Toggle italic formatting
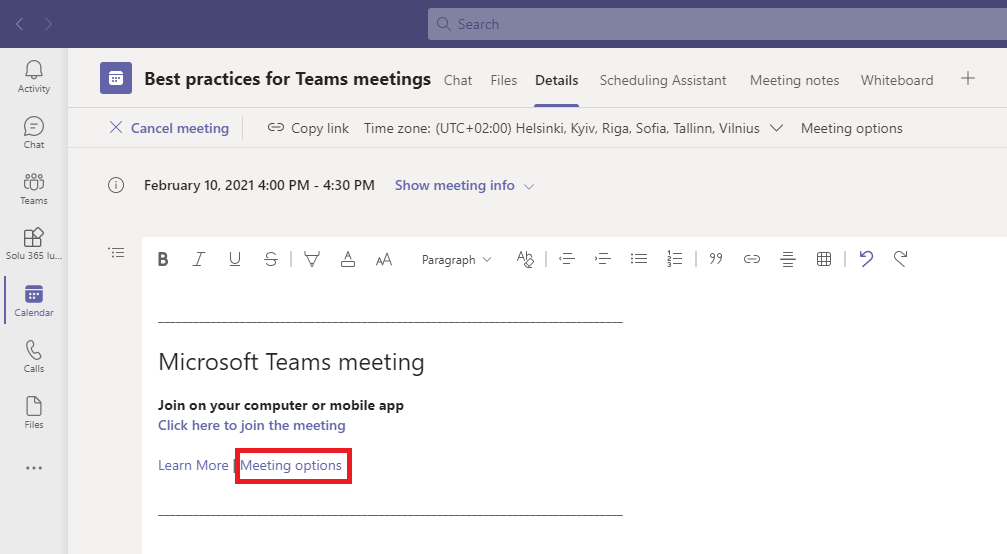1007x554 pixels. [199, 259]
